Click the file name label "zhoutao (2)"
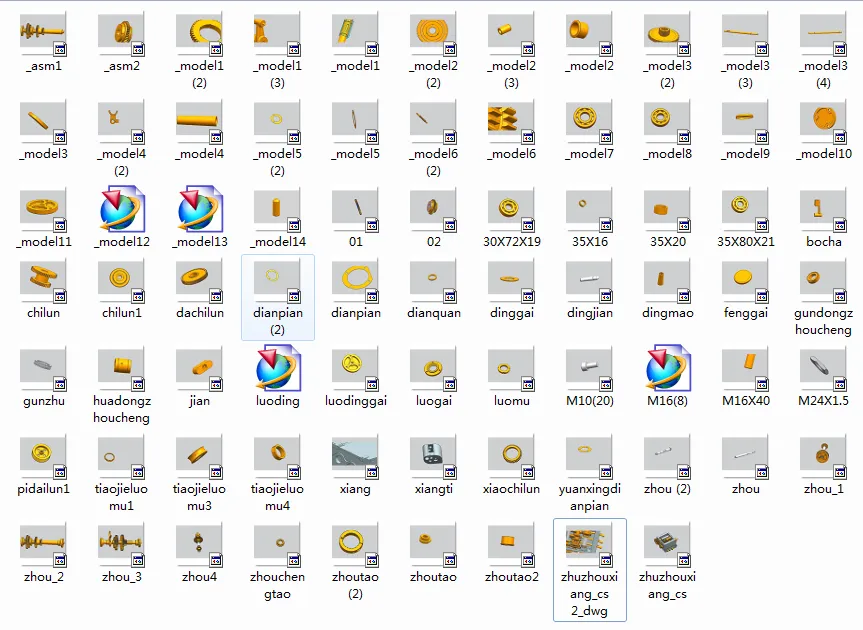 (356, 585)
